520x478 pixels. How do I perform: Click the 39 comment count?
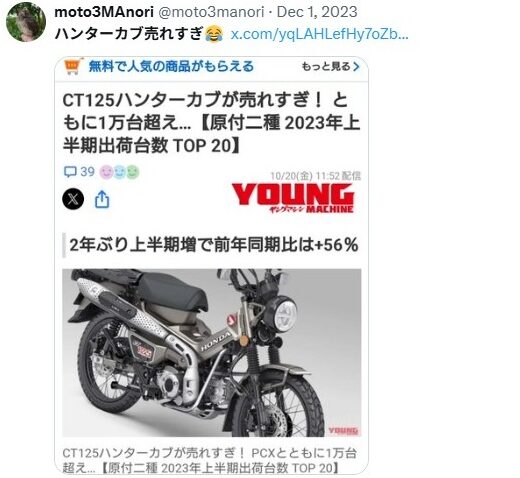pyautogui.click(x=87, y=172)
